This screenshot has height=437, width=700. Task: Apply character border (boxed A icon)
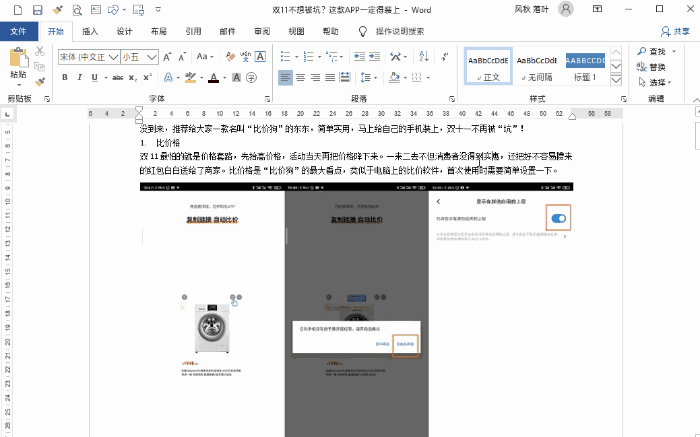260,57
